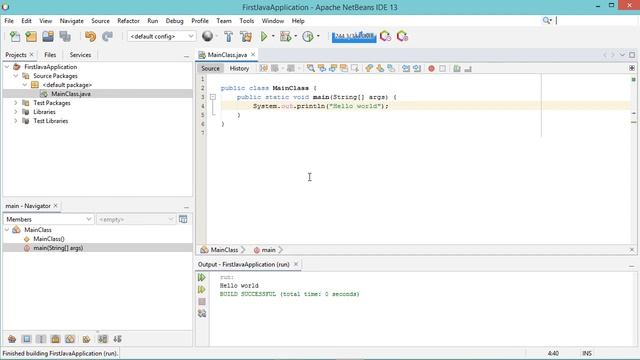Select MainClass.java in Projects tree
This screenshot has height=360, width=640.
point(71,94)
